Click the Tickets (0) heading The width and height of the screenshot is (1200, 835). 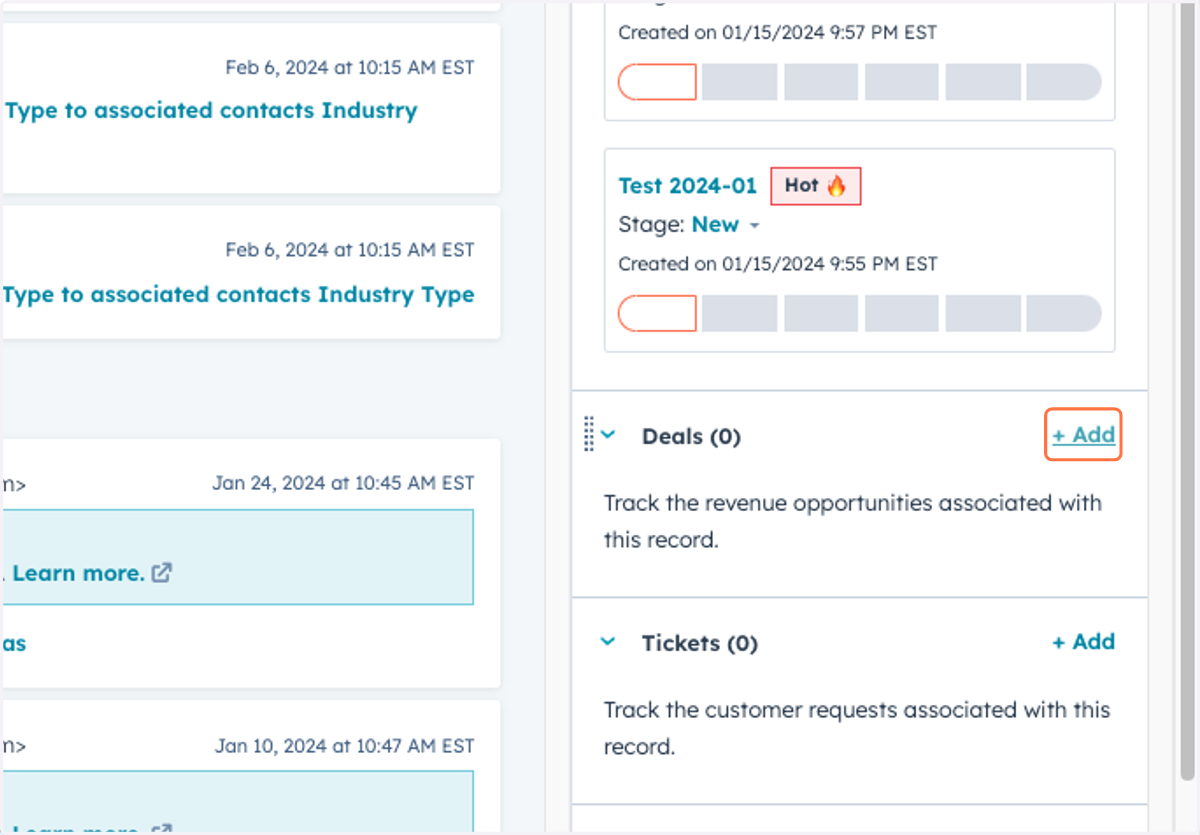coord(700,643)
